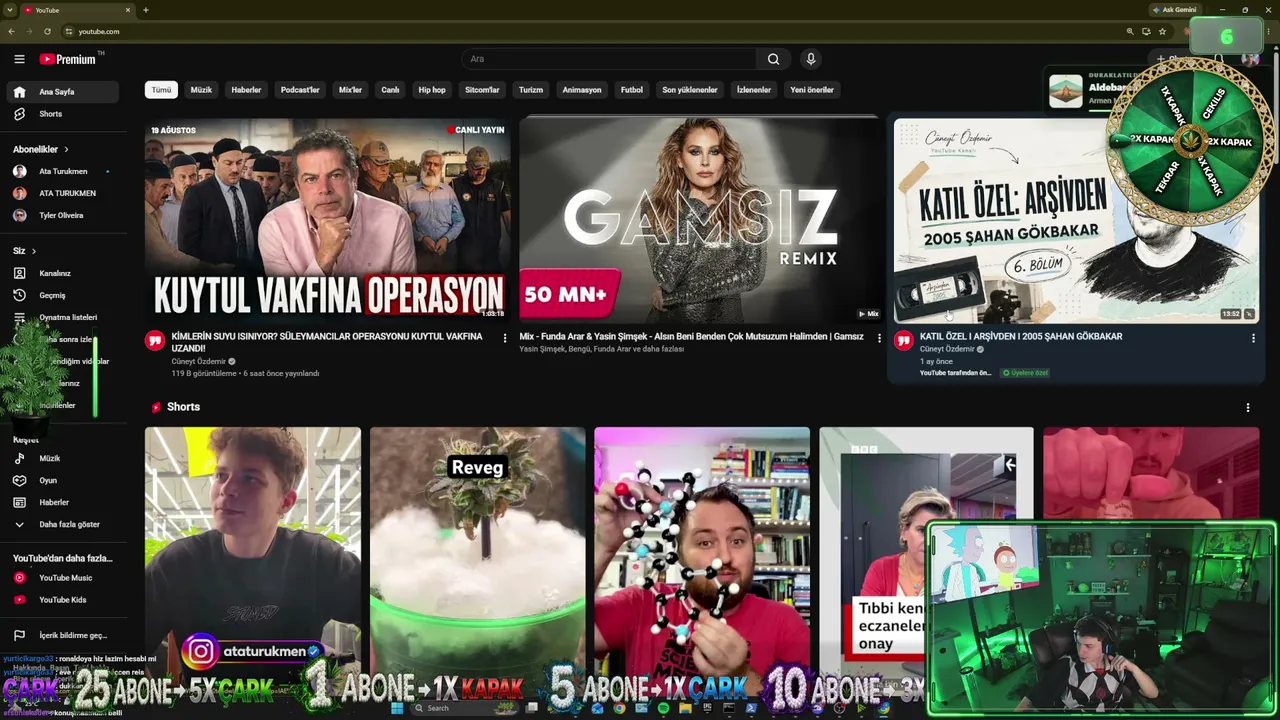1280x720 pixels.
Task: Play the Kuytul Vakfına Operasyon thumbnail
Action: (327, 220)
